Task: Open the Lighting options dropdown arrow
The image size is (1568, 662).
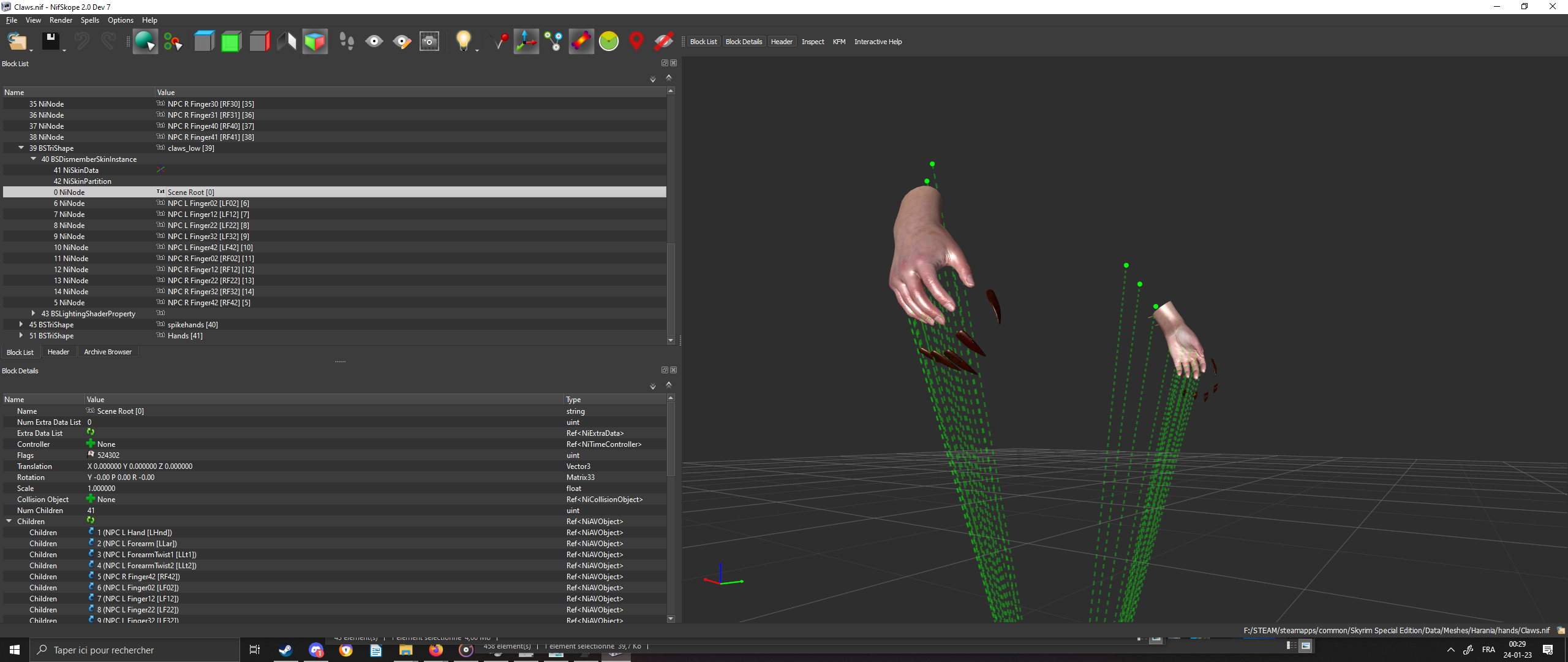Action: point(477,49)
